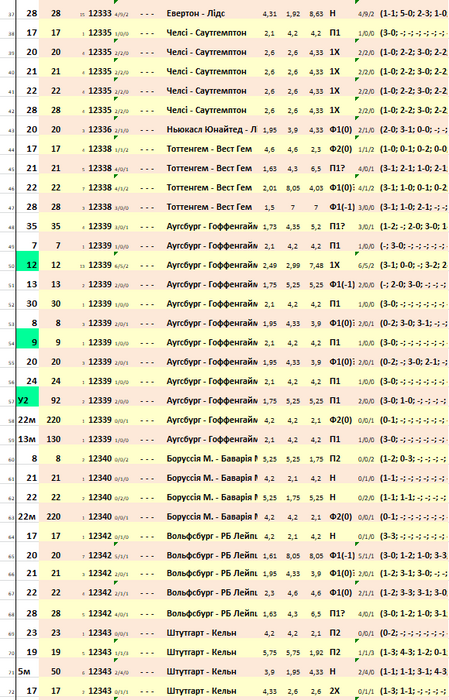Select the odds cell 2,99
Screen dimensions: 449x700
293,265
